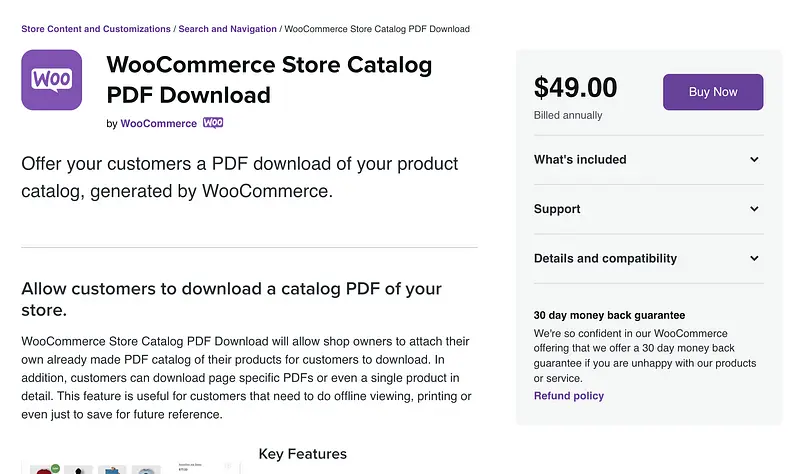Click the Key Features heading
800x474 pixels.
302,454
